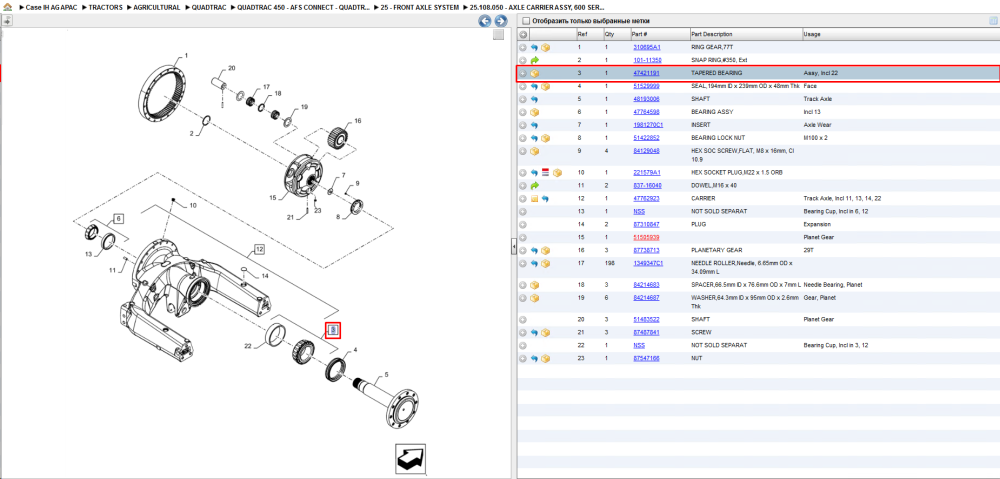Open part number 51529999 link

pyautogui.click(x=646, y=86)
